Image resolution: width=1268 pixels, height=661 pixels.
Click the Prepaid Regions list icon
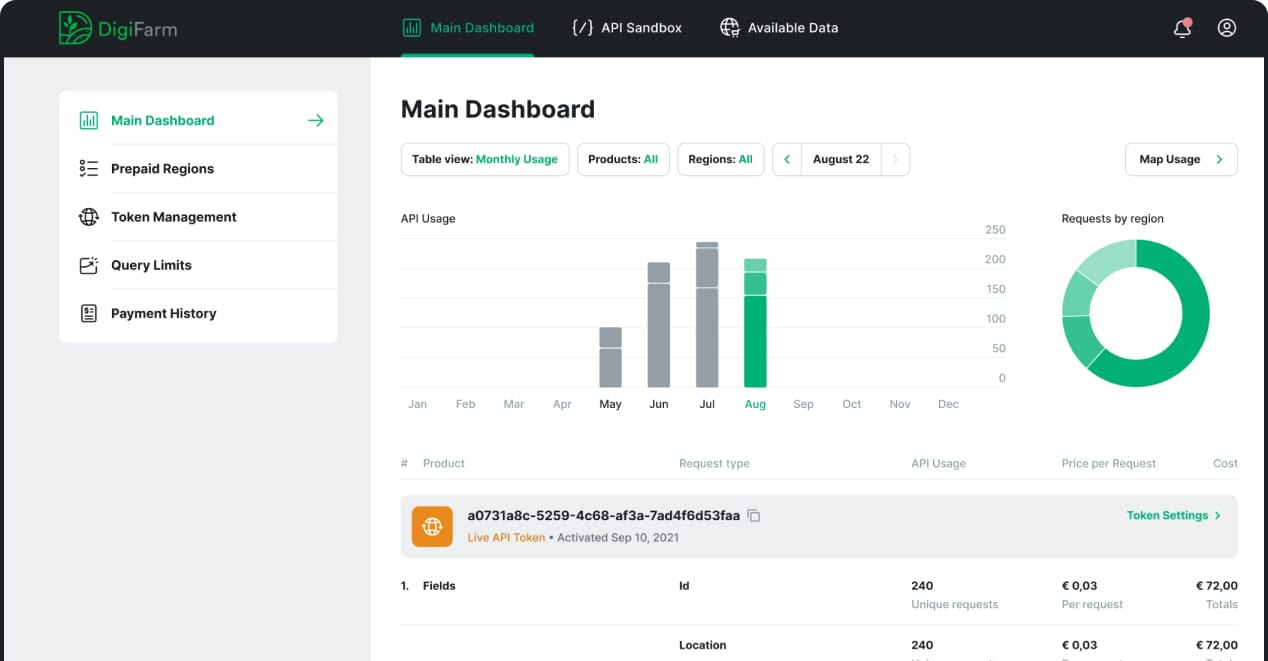pyautogui.click(x=89, y=168)
